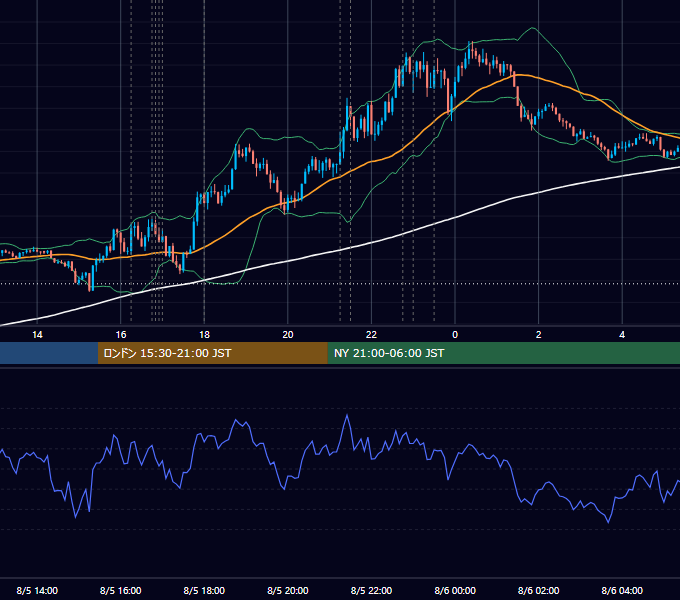Select the ロンドン 15:30-21:00 JST session bar
The height and width of the screenshot is (600, 680).
point(212,353)
